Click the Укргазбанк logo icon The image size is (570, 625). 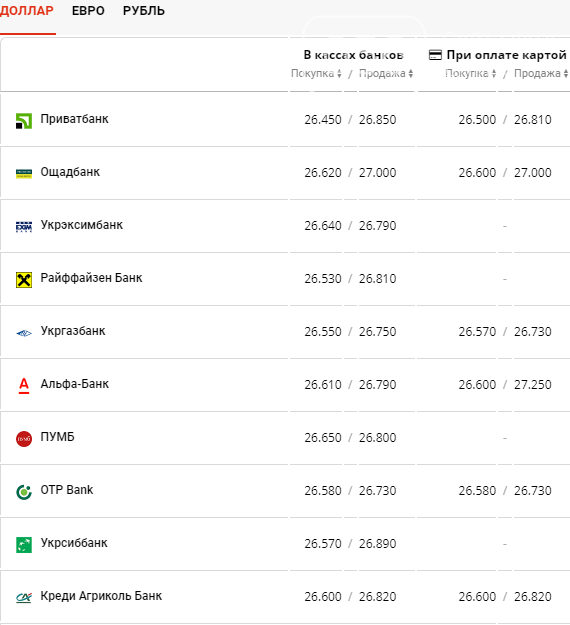24,333
